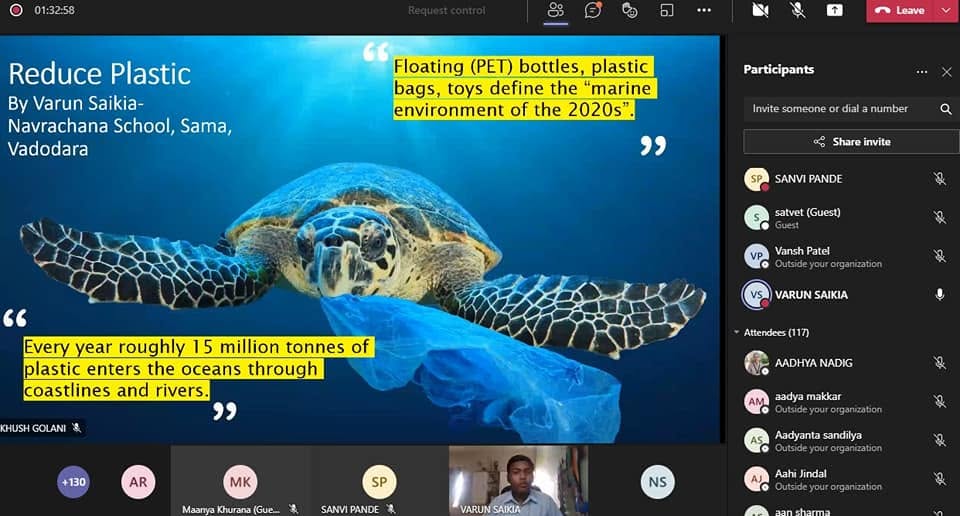Click the Share invite button
The image size is (960, 516).
pos(851,141)
